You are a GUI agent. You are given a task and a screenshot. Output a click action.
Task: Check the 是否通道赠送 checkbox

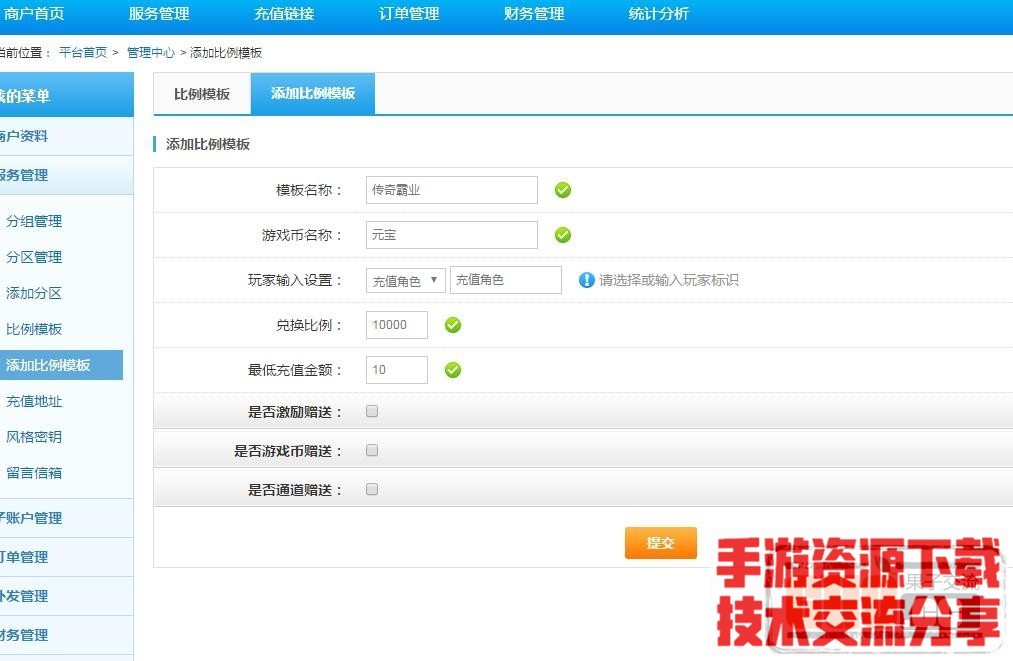coord(372,490)
